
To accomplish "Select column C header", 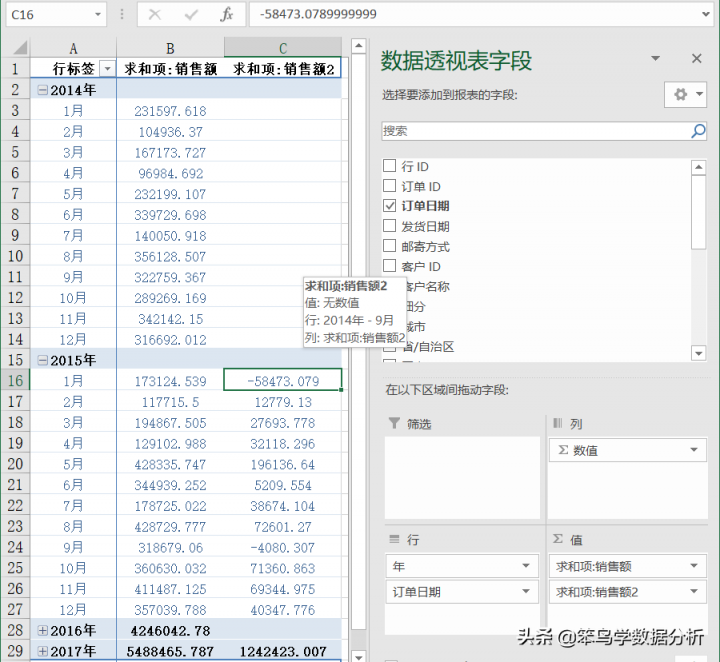I will [283, 48].
